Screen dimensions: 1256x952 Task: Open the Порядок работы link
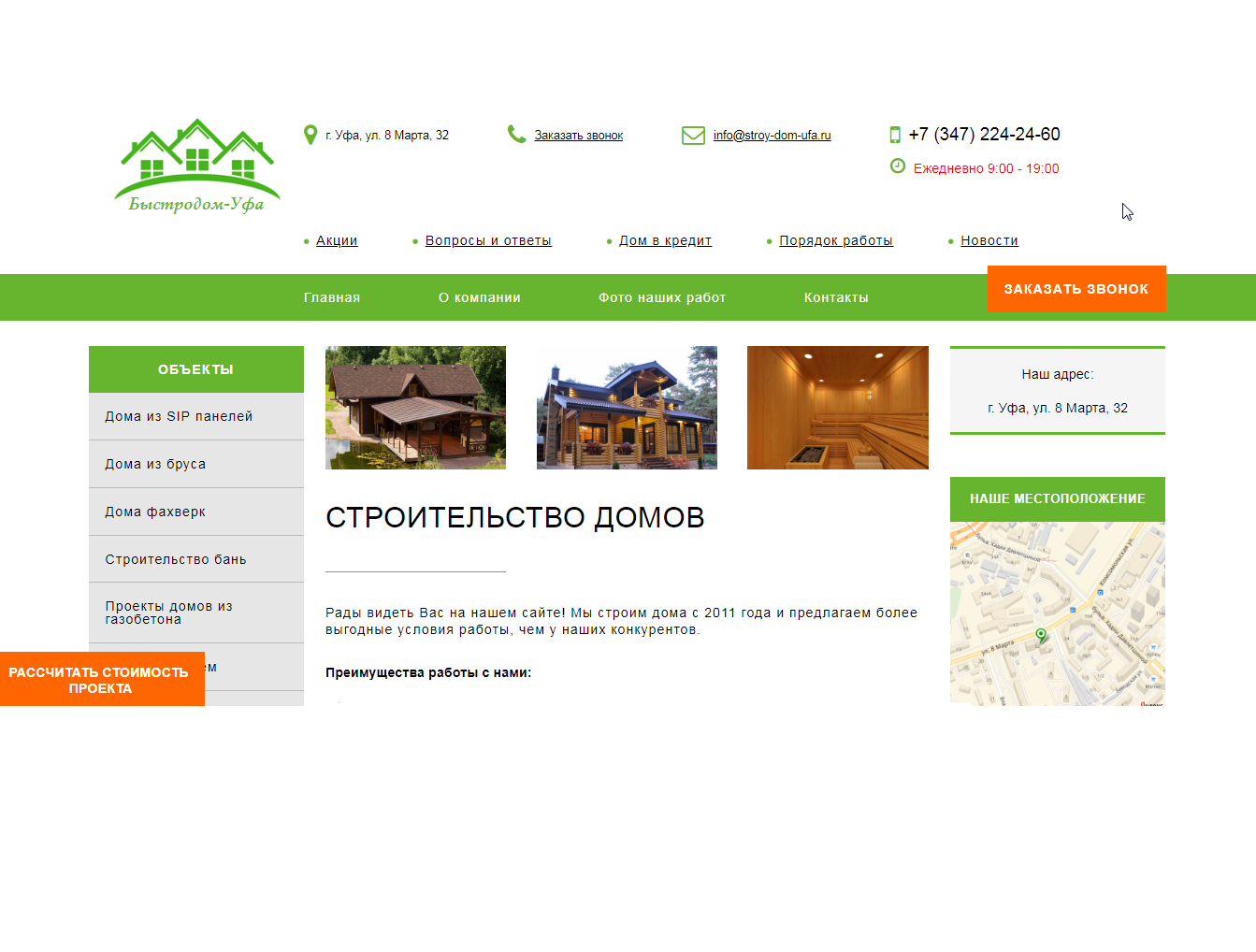[836, 240]
